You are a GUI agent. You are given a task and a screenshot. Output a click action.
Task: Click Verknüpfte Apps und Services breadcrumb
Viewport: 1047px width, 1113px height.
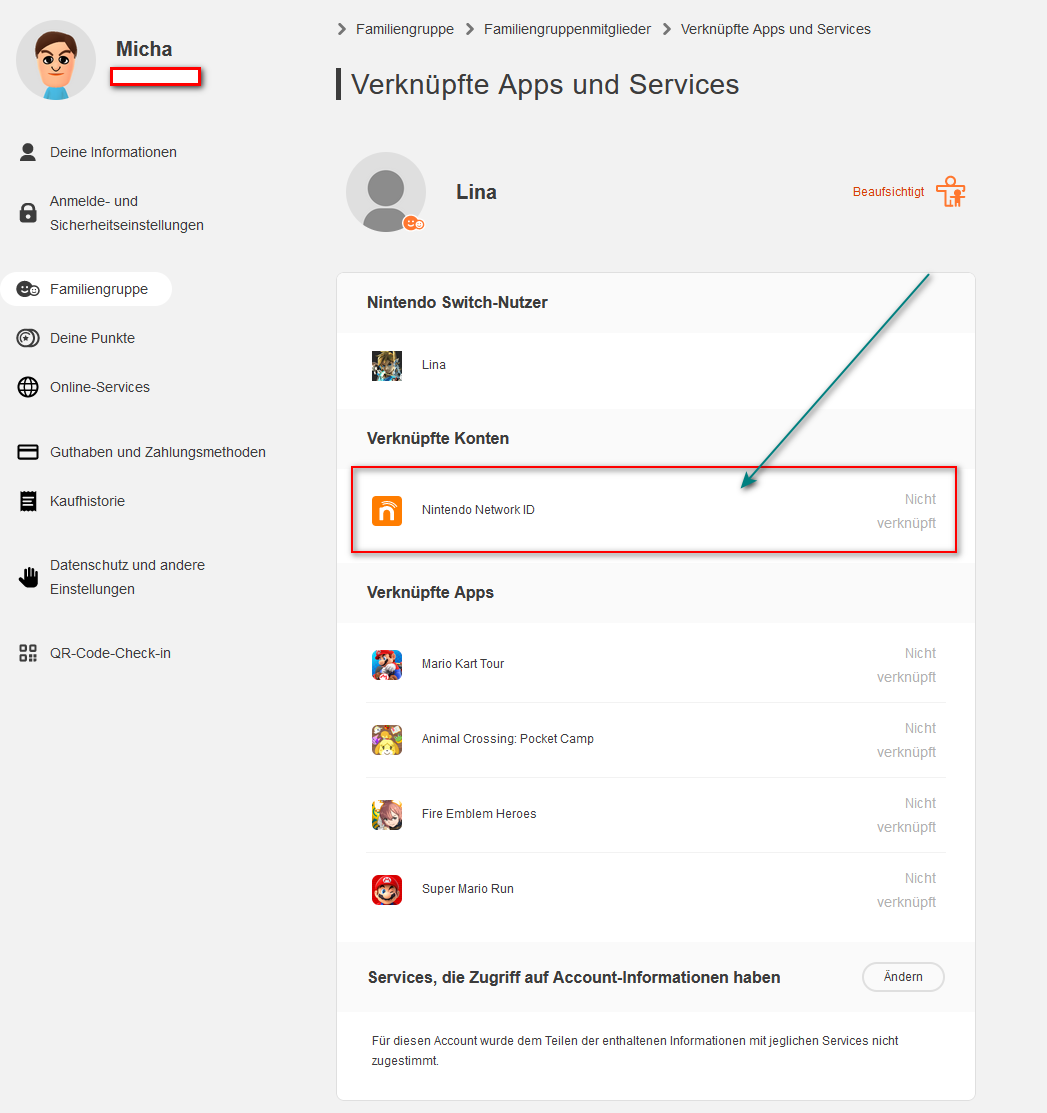tap(775, 29)
